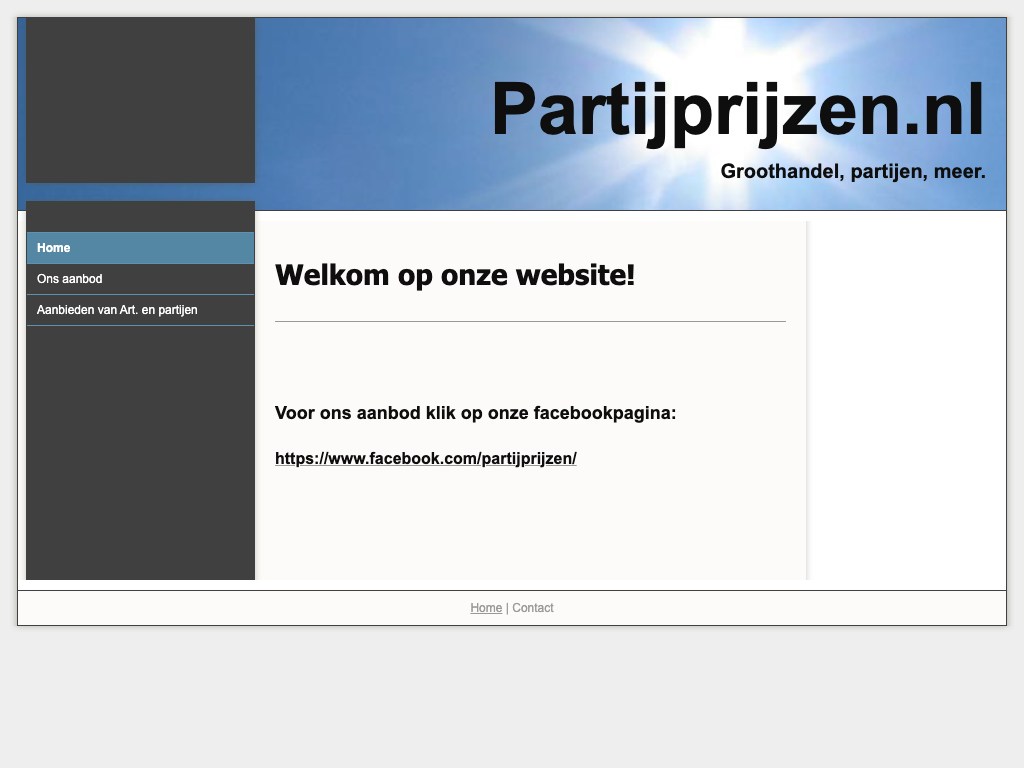
Task: Click the empty content area below the Facebook link
Action: click(x=530, y=525)
